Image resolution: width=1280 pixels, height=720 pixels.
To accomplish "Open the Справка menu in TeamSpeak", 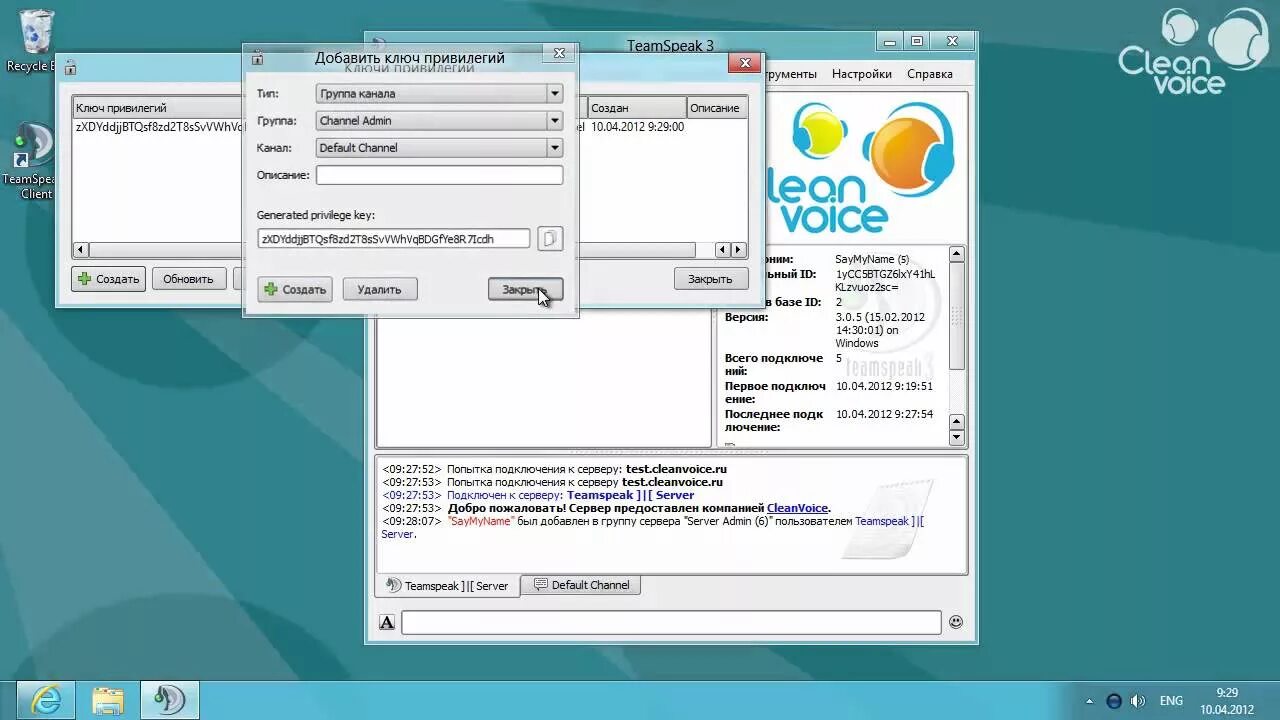I will [x=929, y=74].
